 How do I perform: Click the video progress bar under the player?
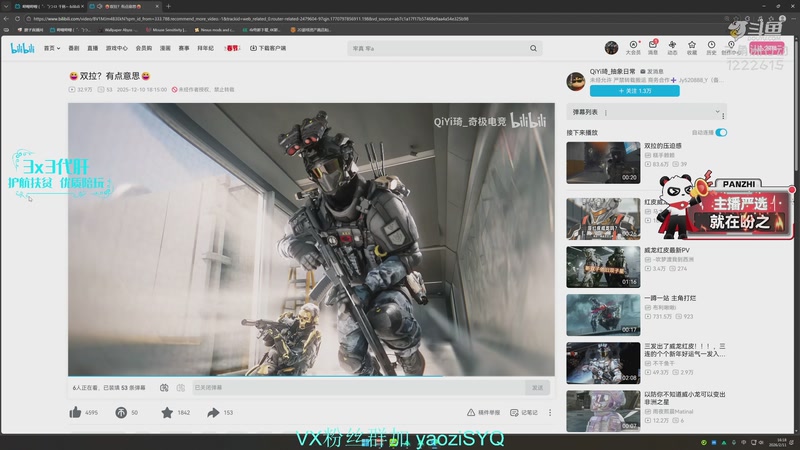(311, 377)
